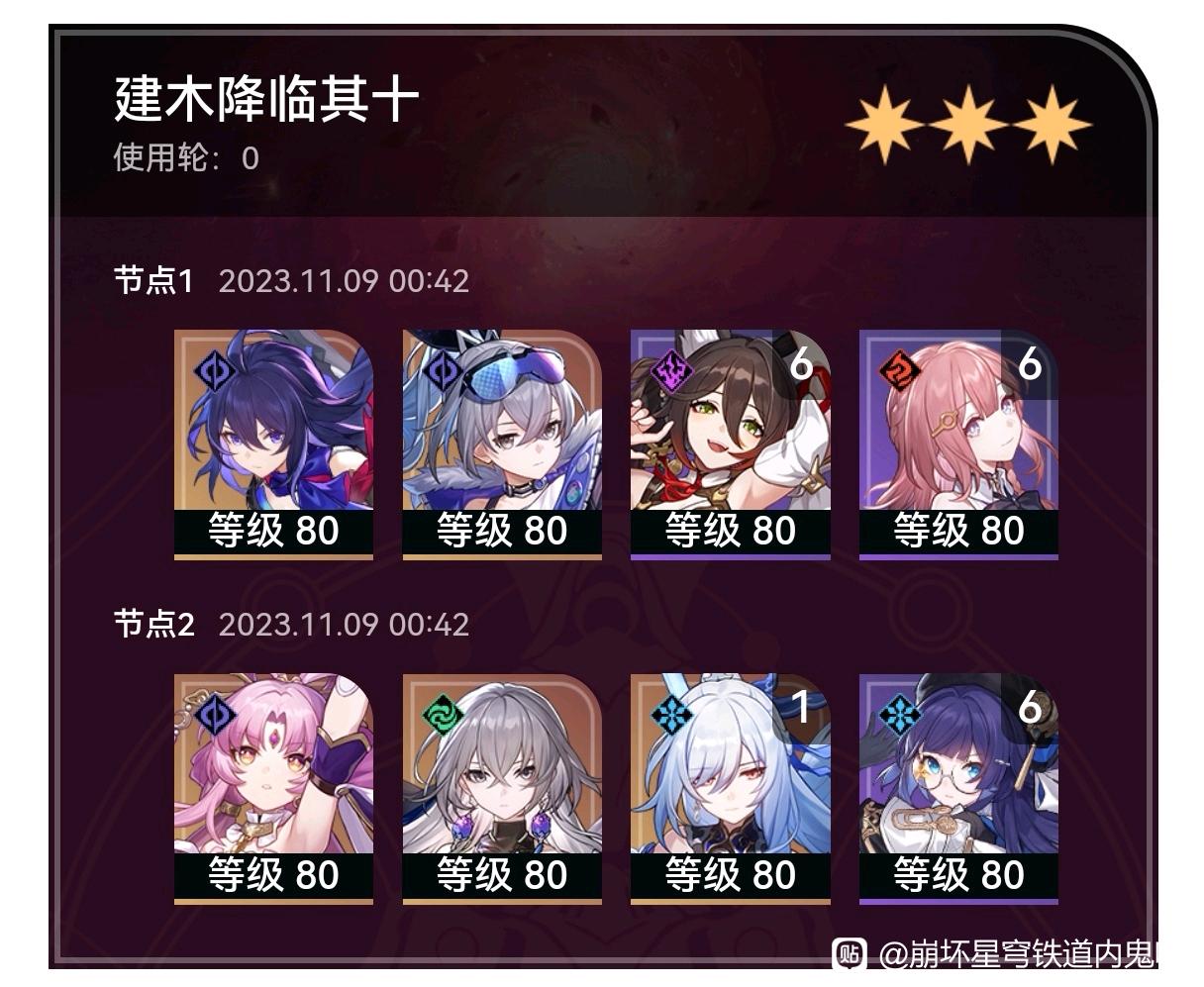Viewport: 1204px width, 987px height.
Task: Click Fire element icon on Asta
Action: point(900,372)
